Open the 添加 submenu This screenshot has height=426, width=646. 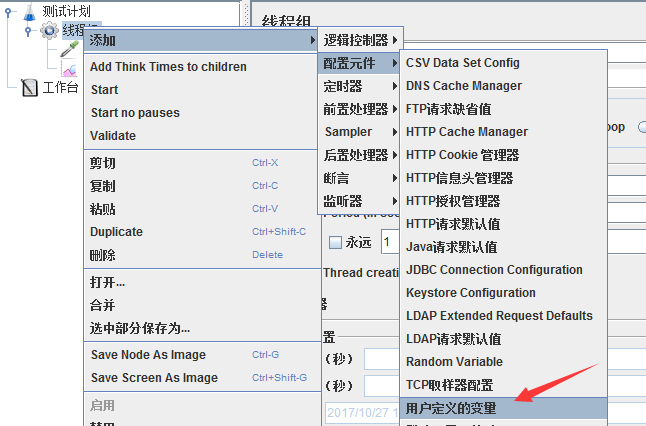tap(201, 40)
